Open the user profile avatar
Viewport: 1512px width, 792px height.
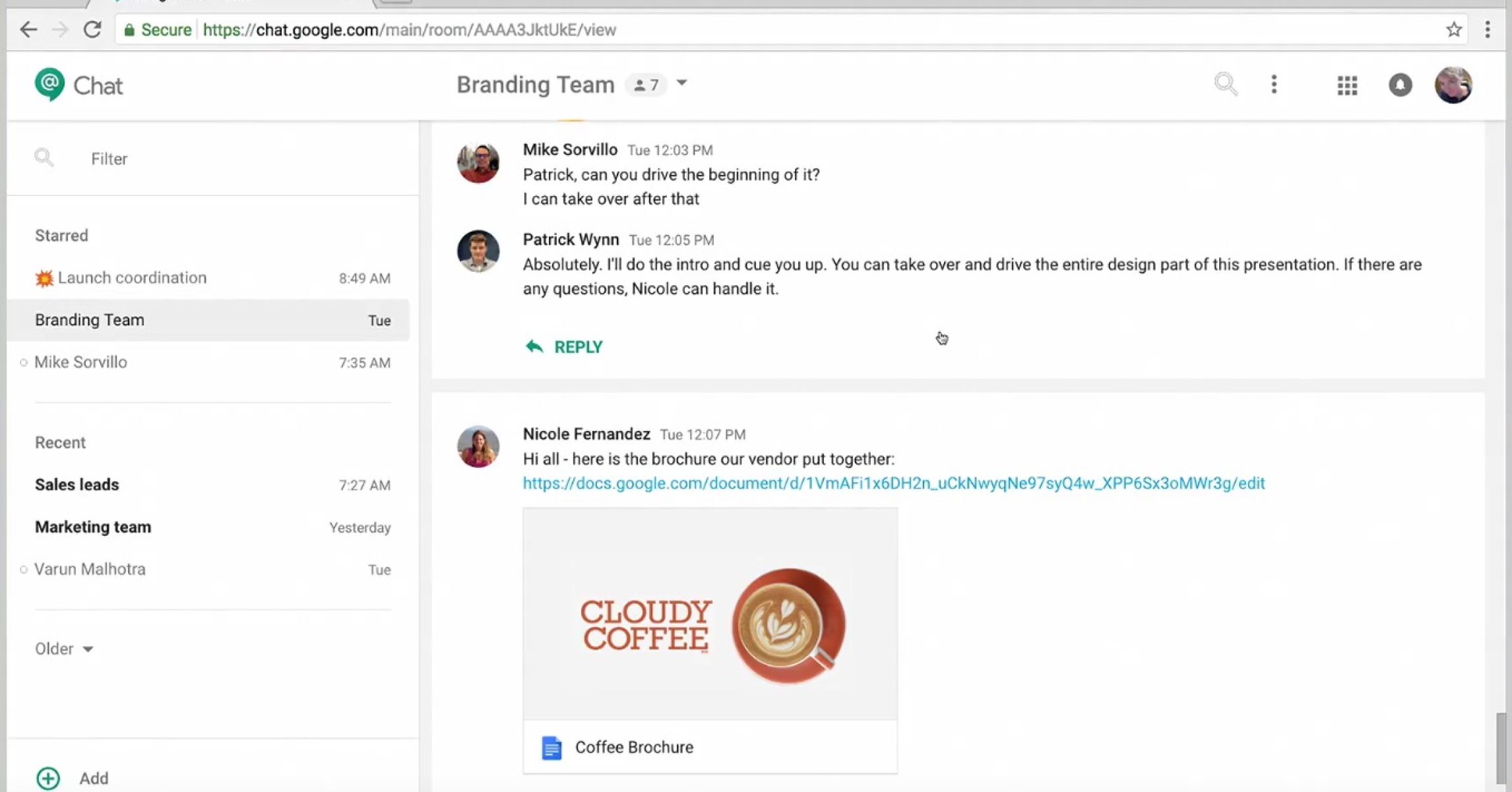pyautogui.click(x=1453, y=85)
